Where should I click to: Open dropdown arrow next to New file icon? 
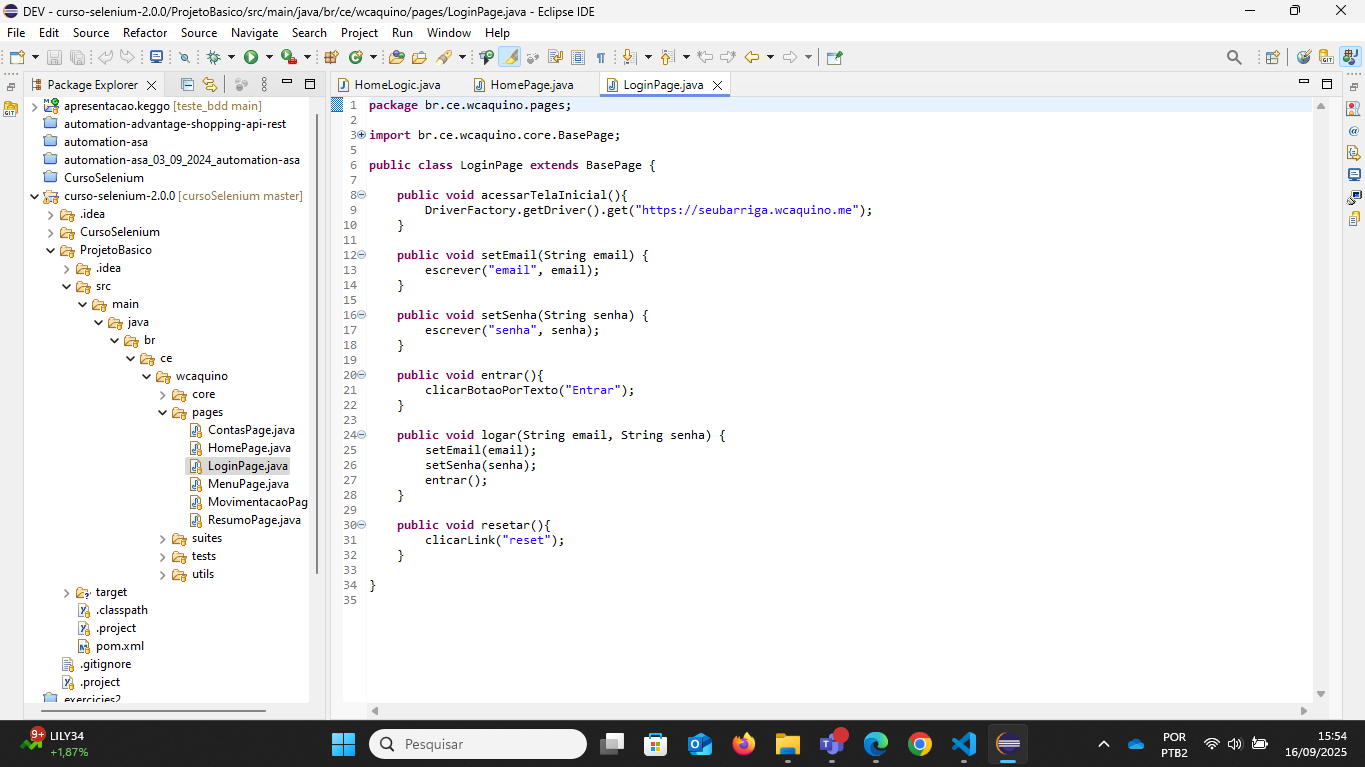click(x=35, y=57)
